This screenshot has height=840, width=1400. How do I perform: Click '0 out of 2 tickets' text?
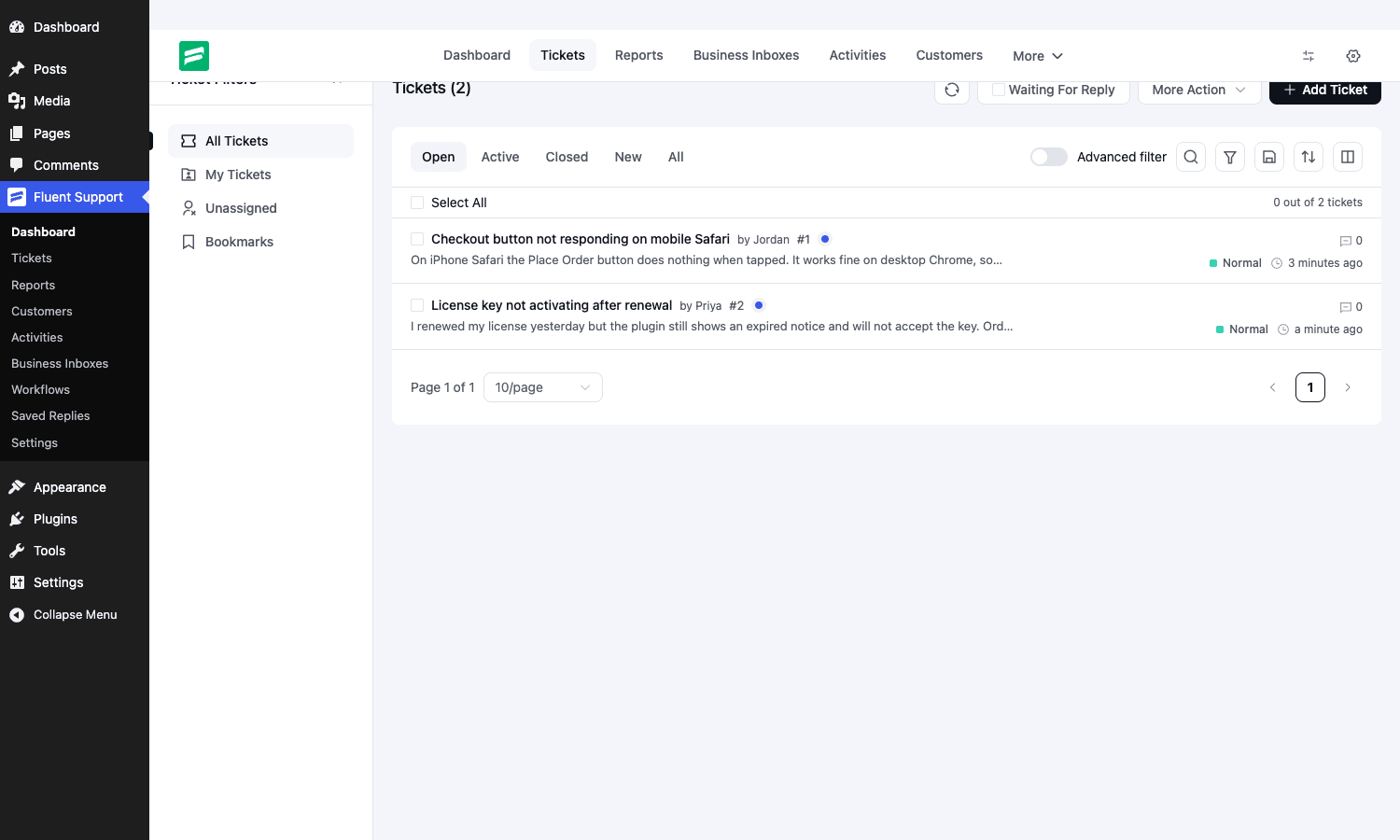tap(1318, 203)
